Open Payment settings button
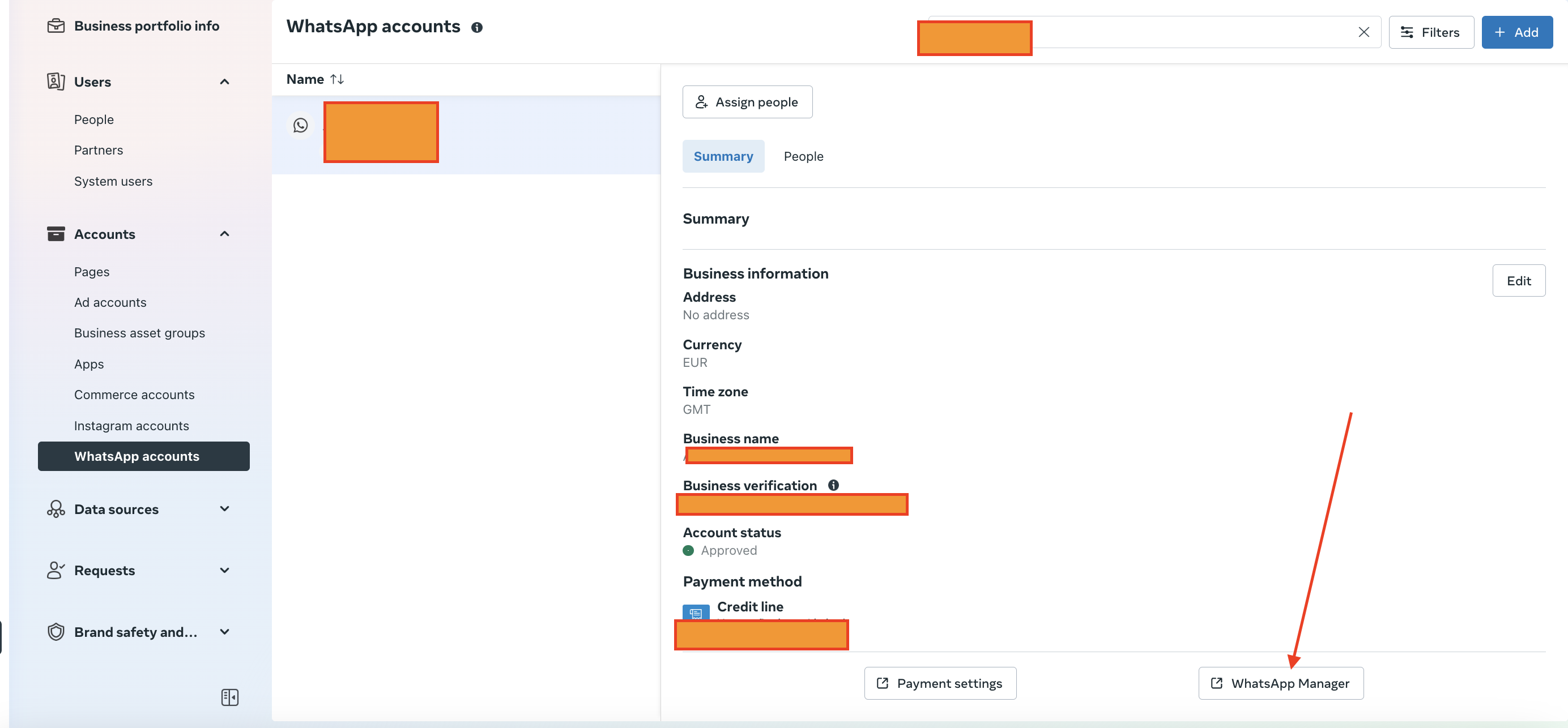The height and width of the screenshot is (728, 1568). coord(940,683)
